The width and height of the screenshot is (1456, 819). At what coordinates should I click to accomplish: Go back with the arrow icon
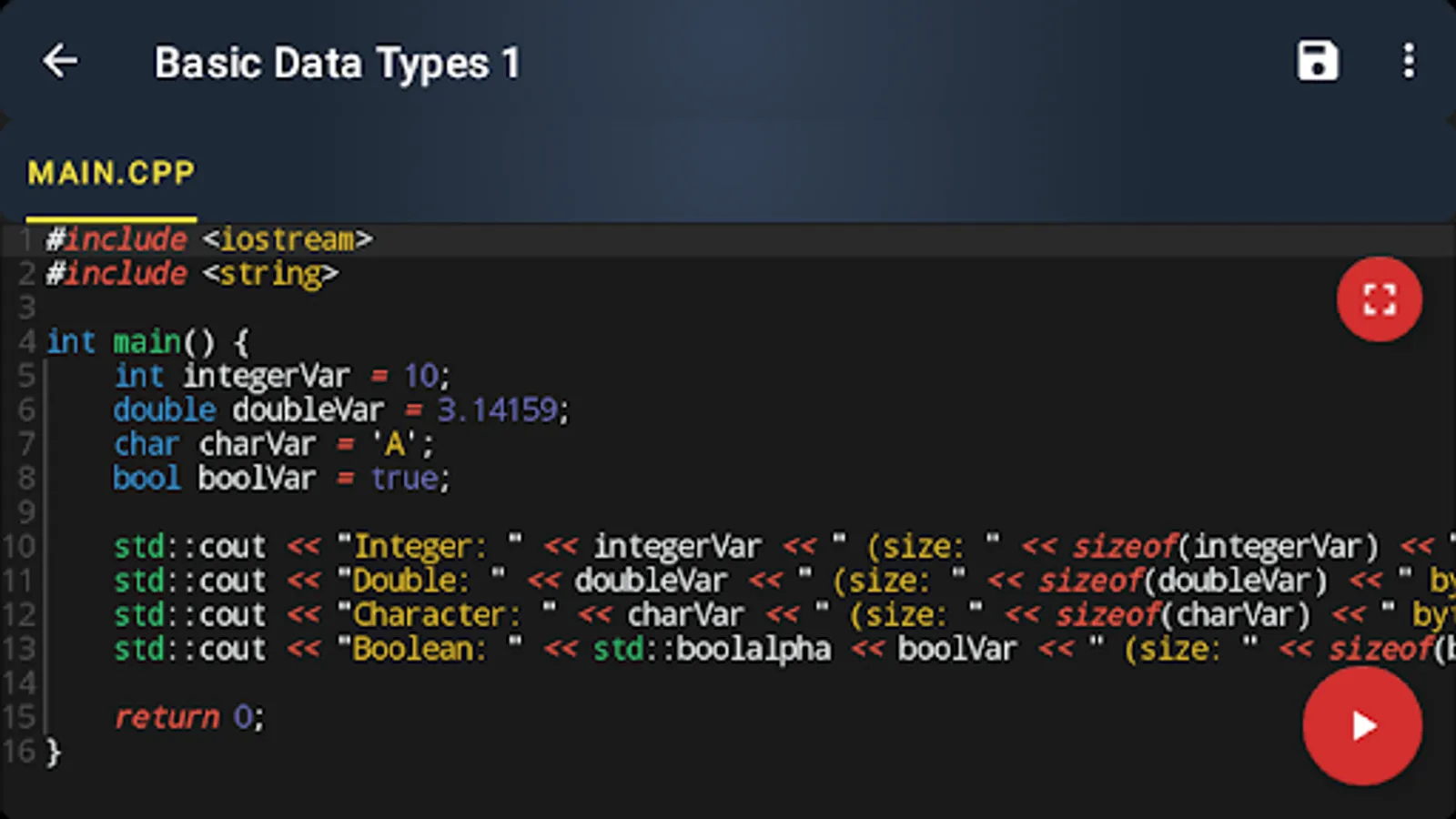(x=61, y=62)
